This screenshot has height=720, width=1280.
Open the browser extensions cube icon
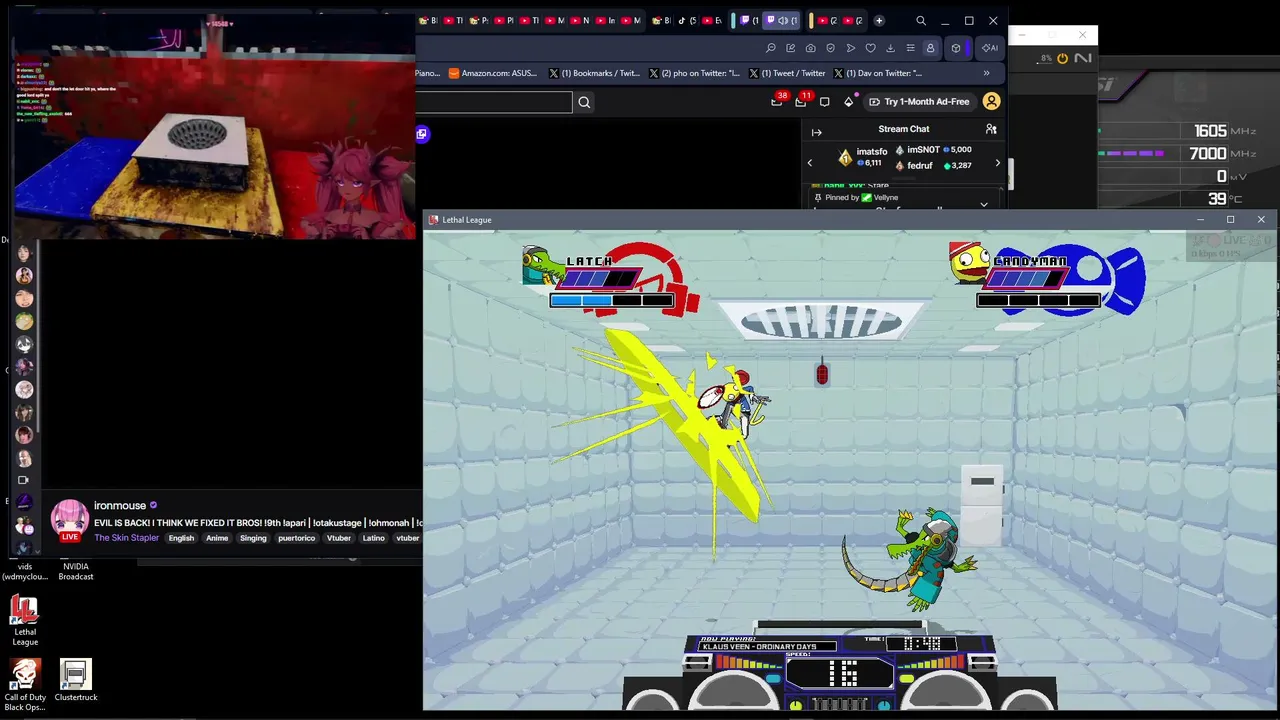tap(956, 48)
